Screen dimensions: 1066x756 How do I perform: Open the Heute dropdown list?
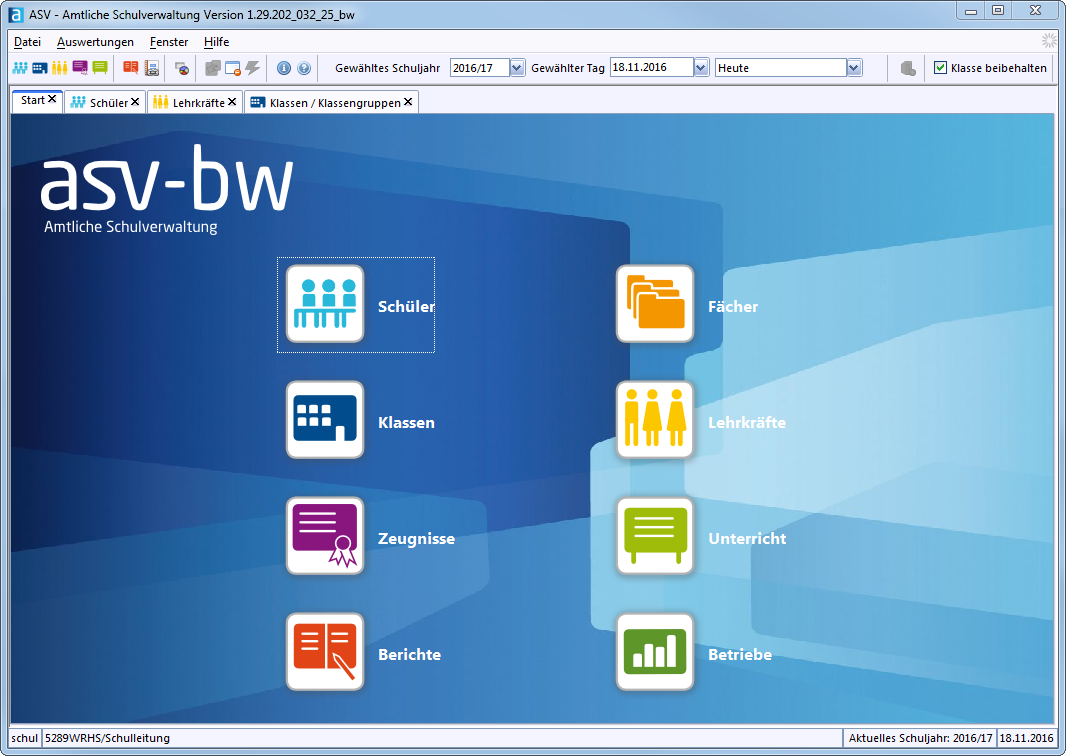coord(854,68)
